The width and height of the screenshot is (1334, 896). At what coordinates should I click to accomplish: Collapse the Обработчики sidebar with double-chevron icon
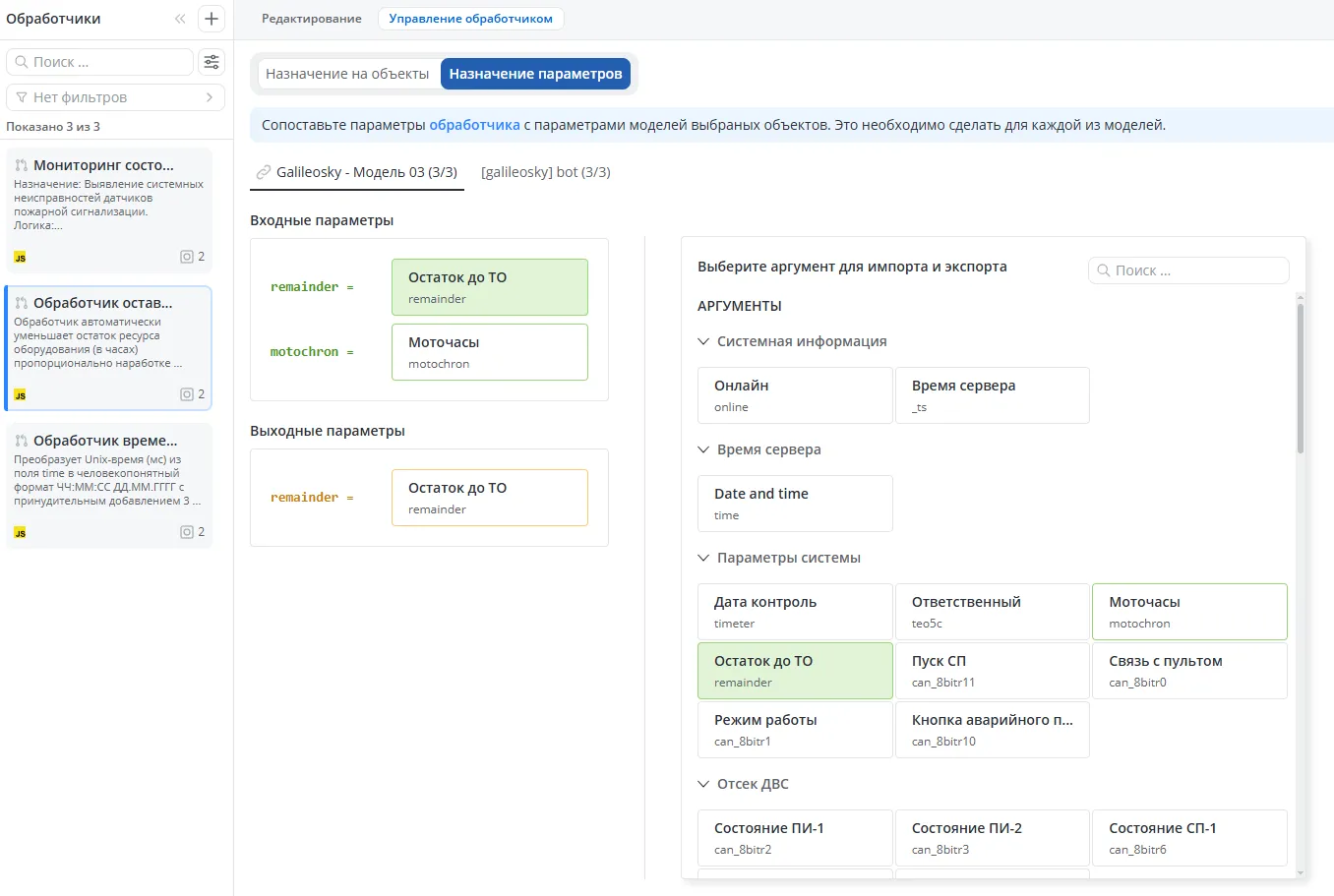[x=179, y=18]
